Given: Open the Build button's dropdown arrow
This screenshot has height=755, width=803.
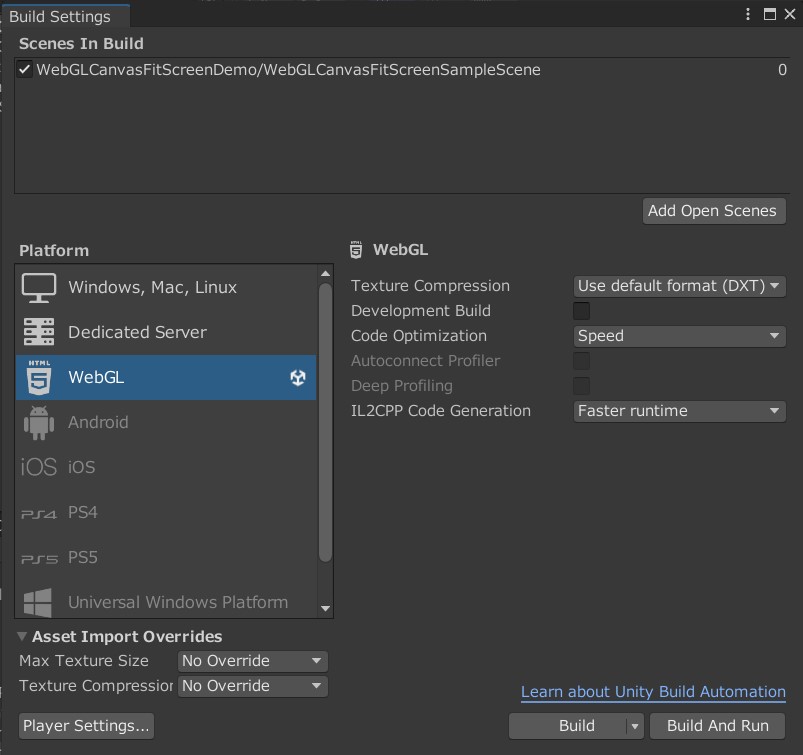Looking at the screenshot, I should click(635, 726).
